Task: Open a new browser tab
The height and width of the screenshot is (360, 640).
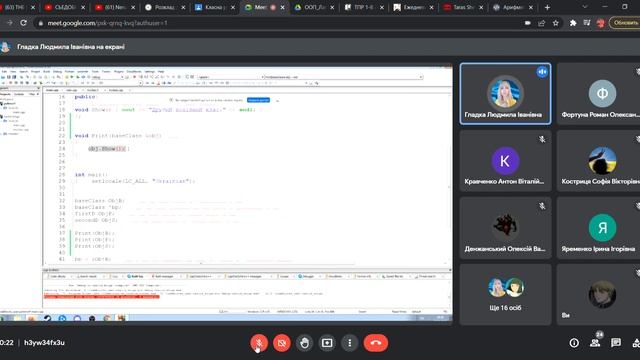Action: point(547,7)
